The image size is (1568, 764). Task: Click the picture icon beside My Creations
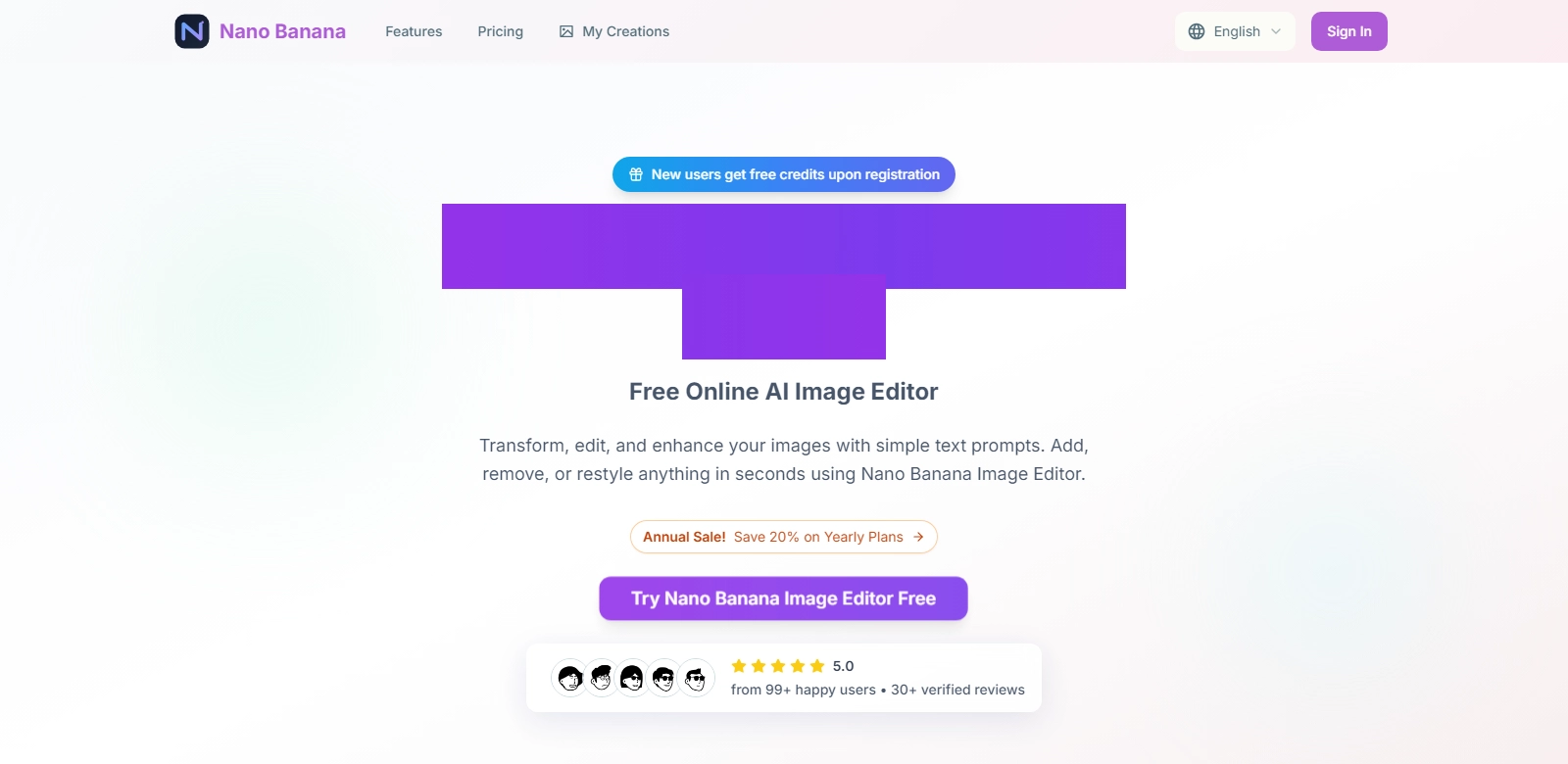pyautogui.click(x=566, y=31)
